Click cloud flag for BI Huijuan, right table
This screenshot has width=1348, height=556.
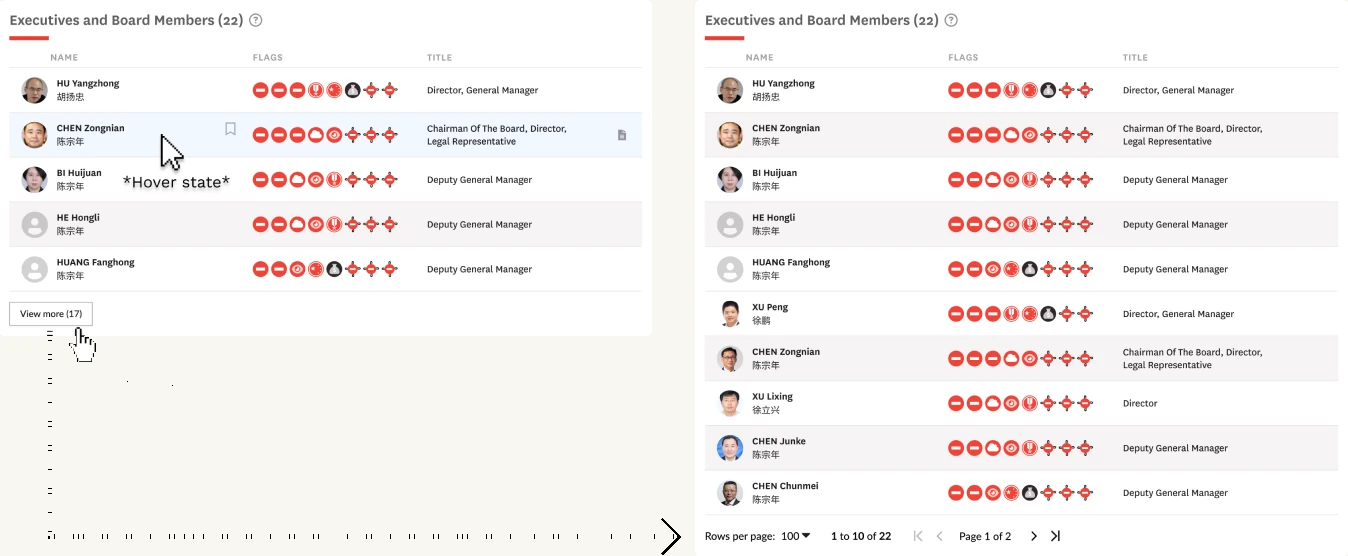(x=993, y=180)
